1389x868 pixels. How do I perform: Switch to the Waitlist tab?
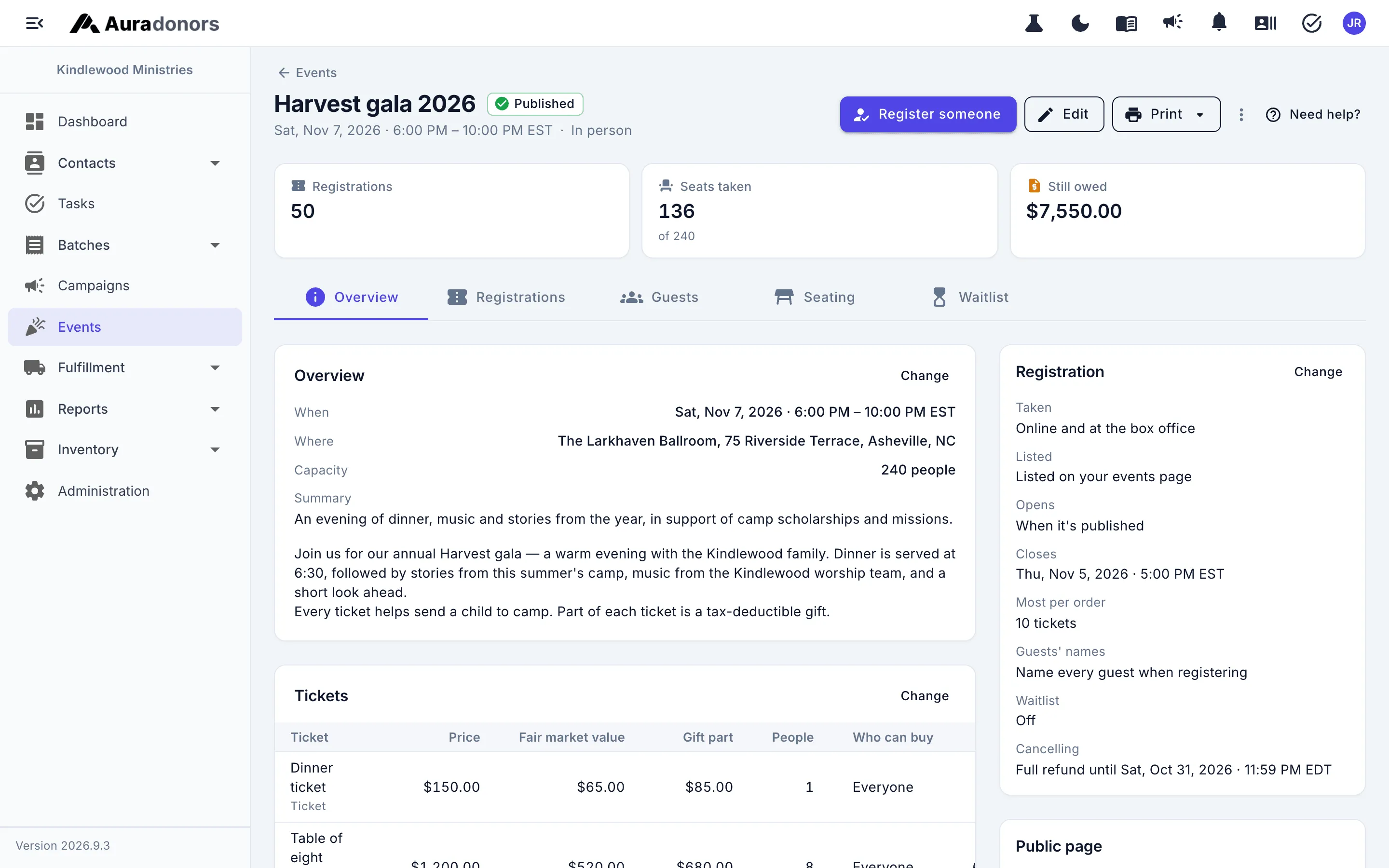[x=970, y=297]
